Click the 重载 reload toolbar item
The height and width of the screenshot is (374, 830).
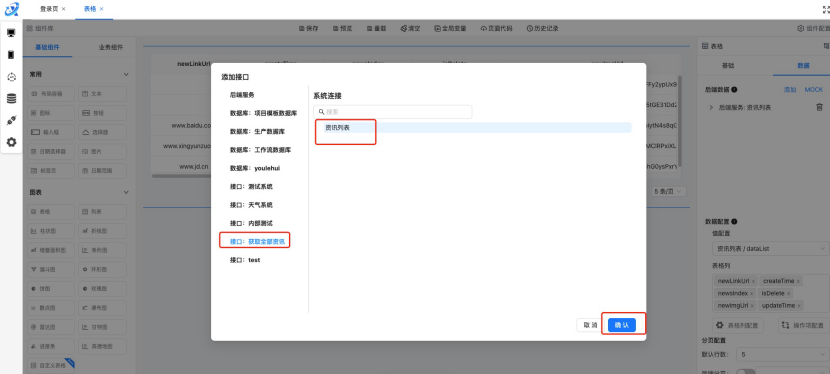coord(376,29)
